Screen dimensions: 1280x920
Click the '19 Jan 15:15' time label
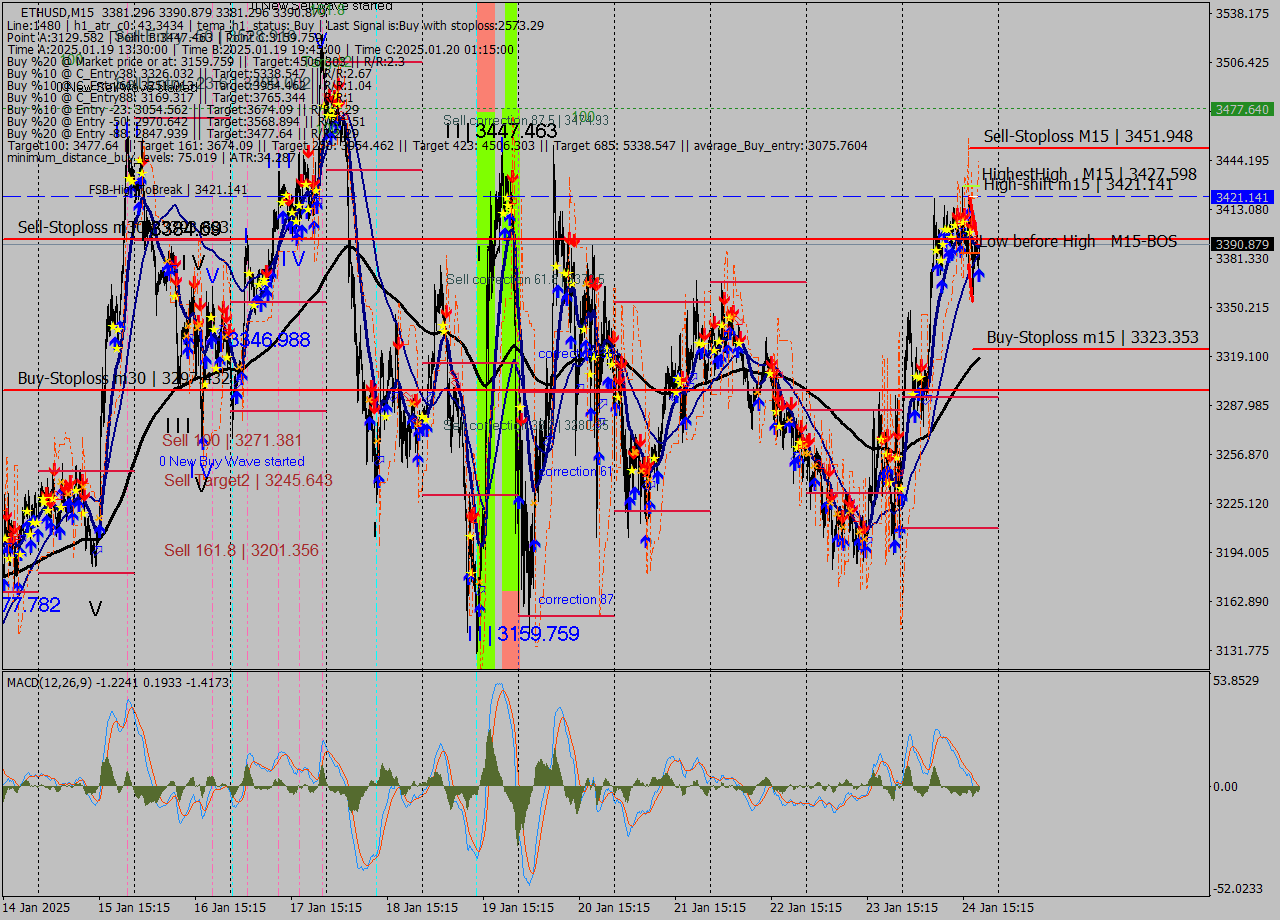[x=518, y=908]
